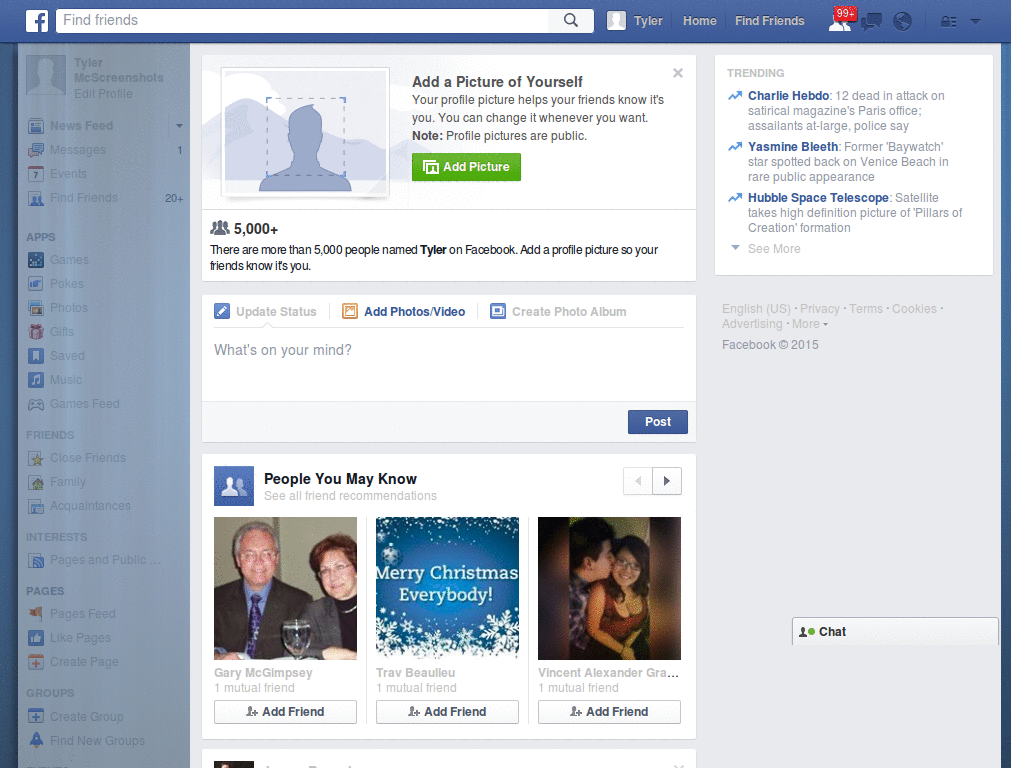Expand the account menu arrow in top bar
The width and height of the screenshot is (1024, 768).
click(x=976, y=22)
